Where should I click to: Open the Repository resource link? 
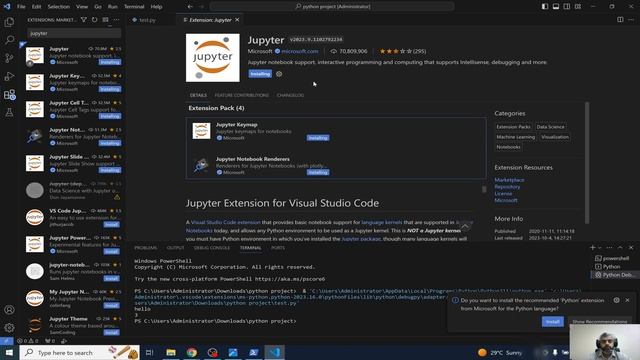pyautogui.click(x=507, y=187)
